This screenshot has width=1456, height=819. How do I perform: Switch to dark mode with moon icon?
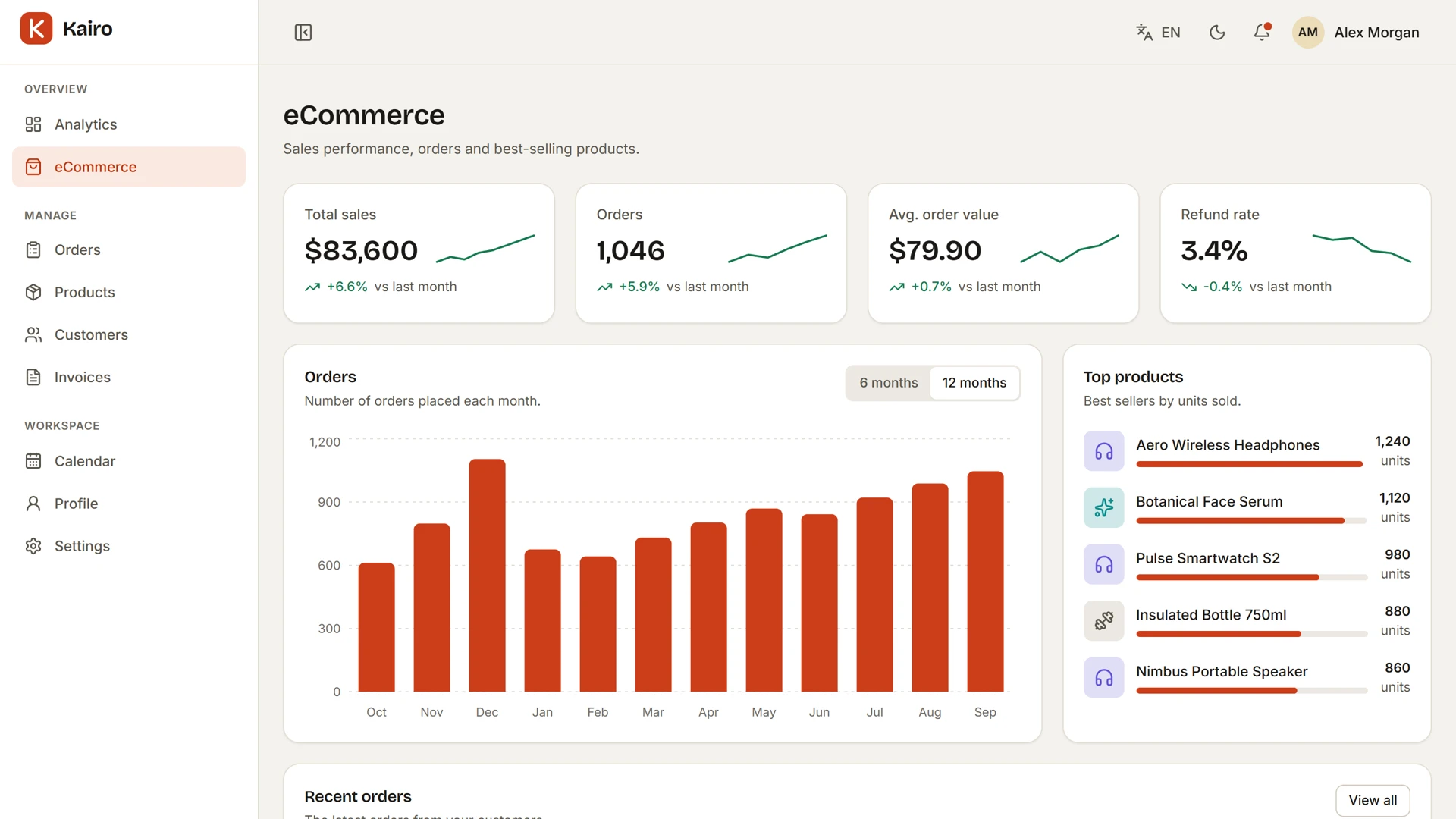click(1217, 33)
